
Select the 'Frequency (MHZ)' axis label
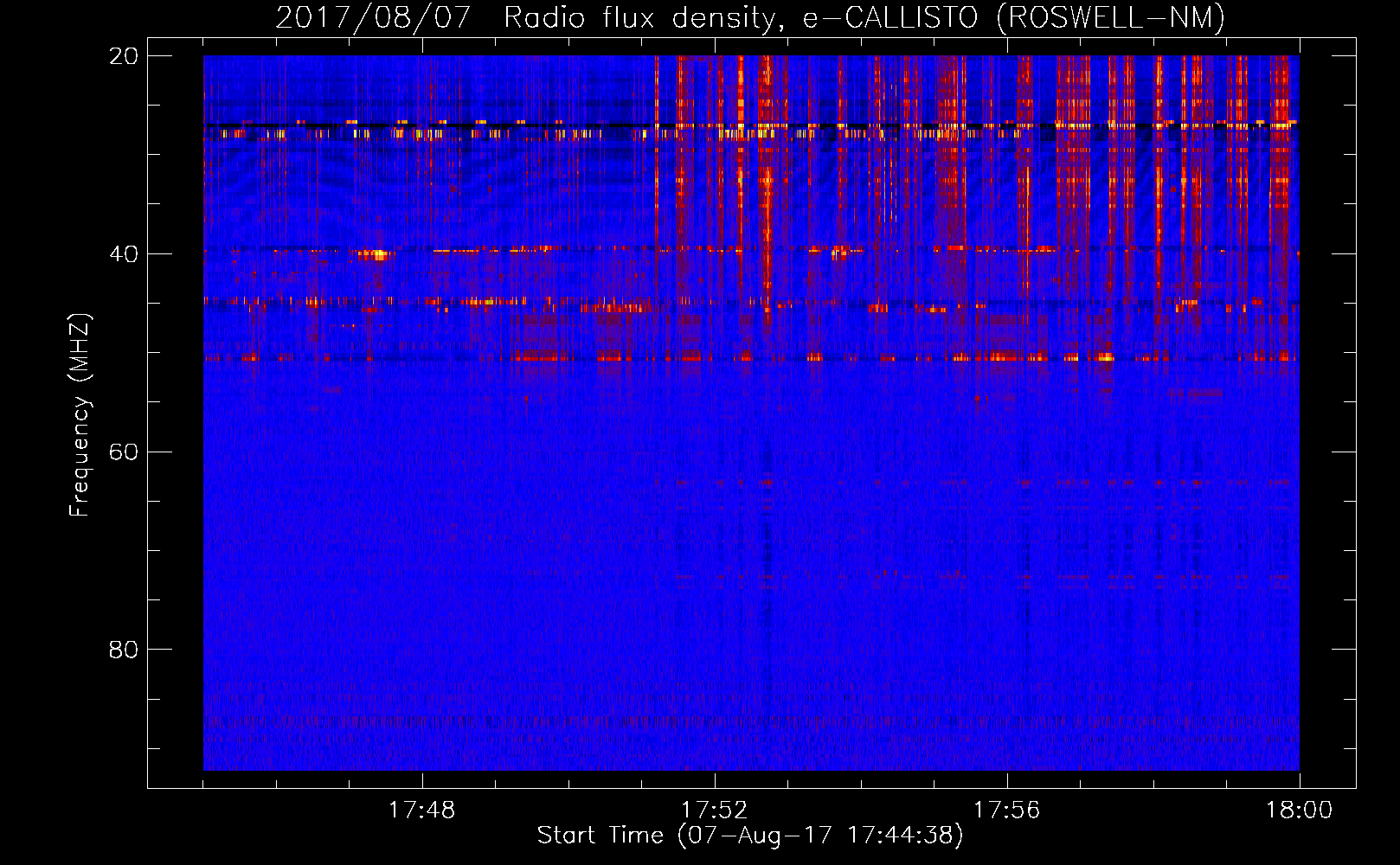tap(80, 415)
